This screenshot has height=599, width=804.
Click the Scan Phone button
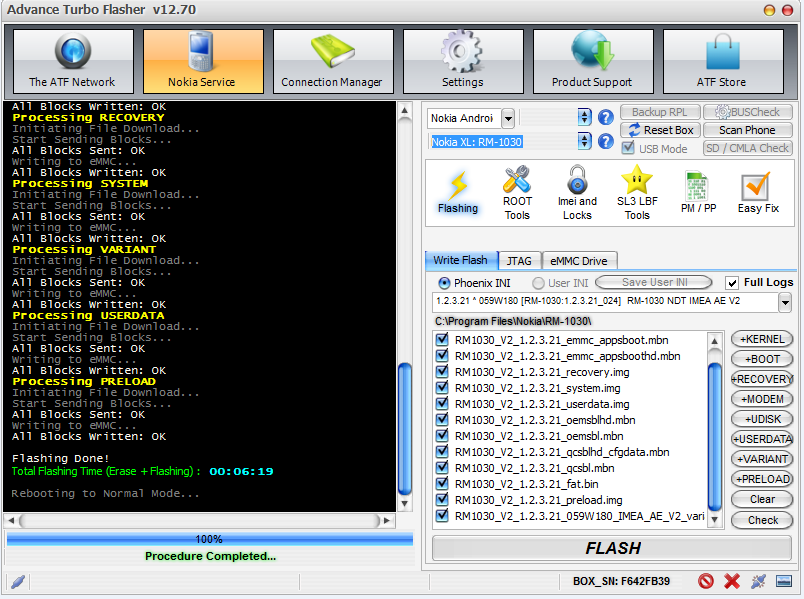[748, 130]
